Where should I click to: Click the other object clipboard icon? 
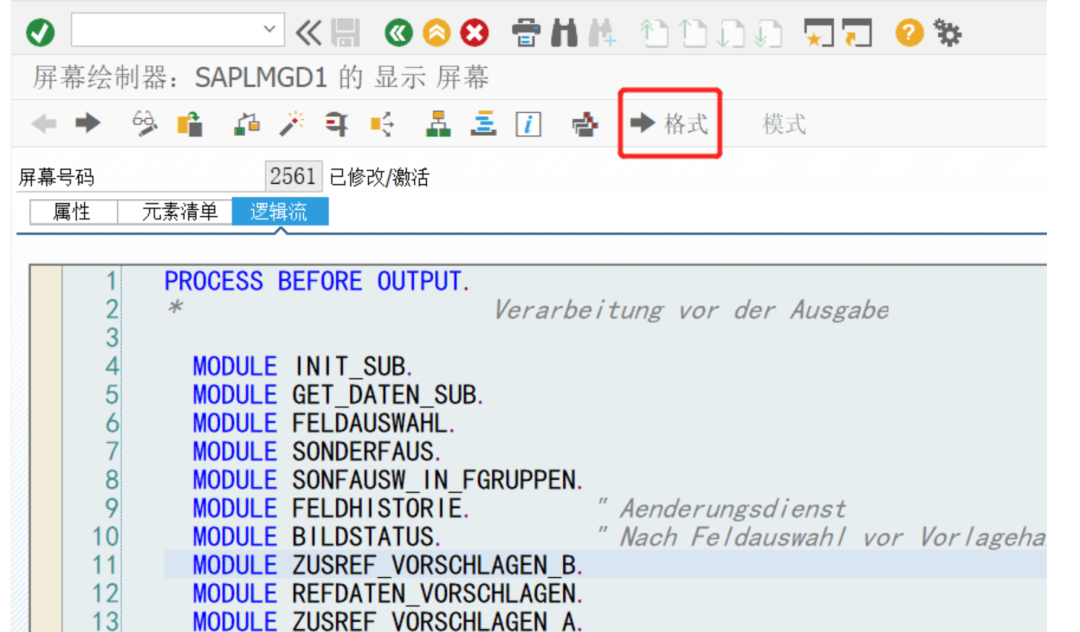[189, 124]
